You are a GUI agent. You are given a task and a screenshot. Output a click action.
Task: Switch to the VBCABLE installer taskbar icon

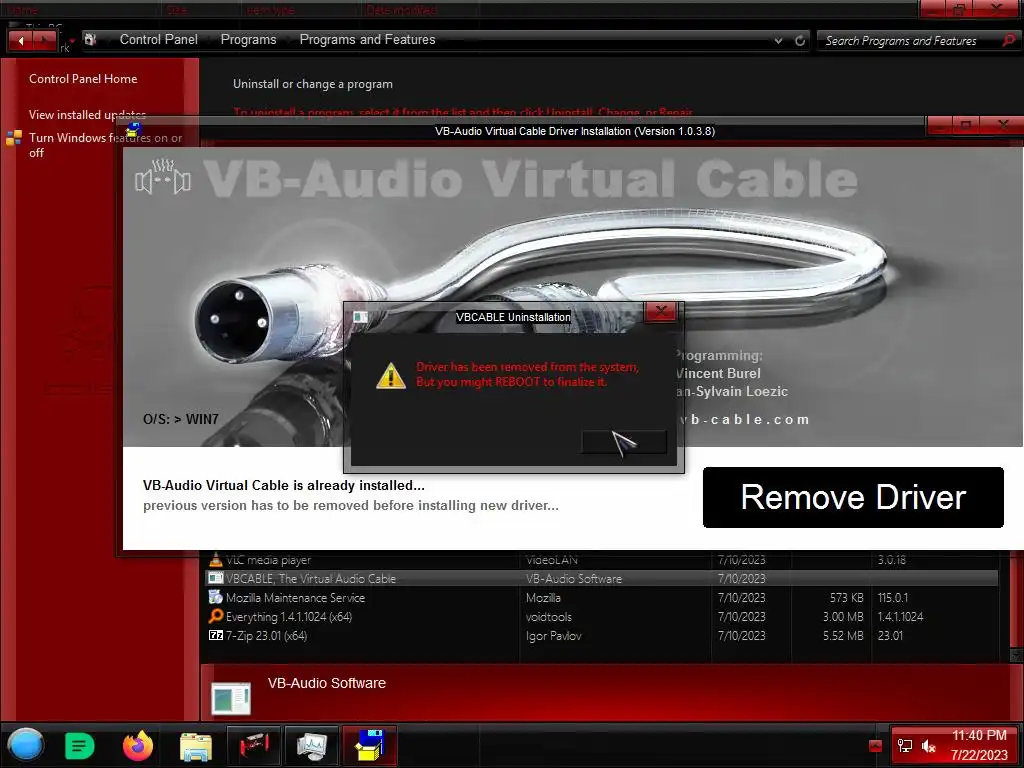[370, 746]
